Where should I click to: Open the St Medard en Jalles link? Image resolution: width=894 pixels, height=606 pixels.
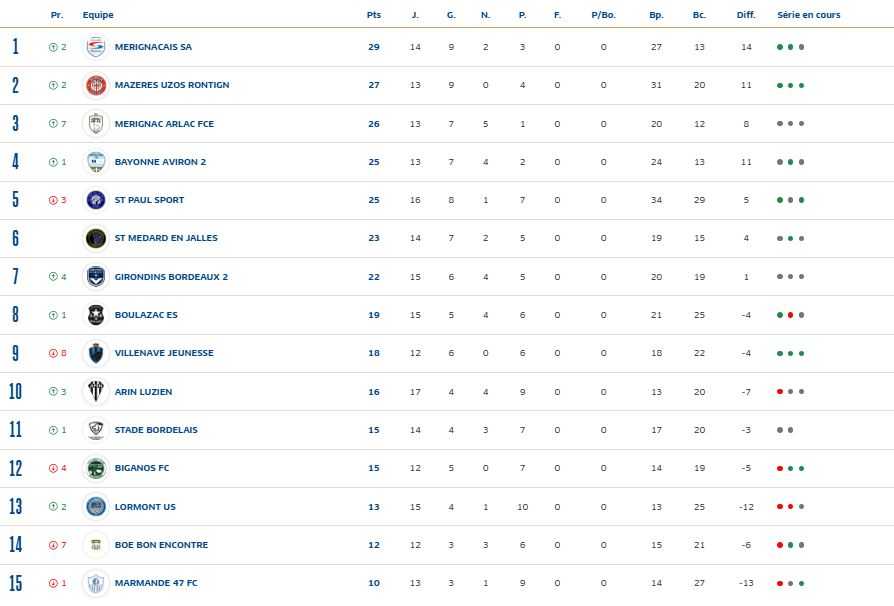point(166,238)
